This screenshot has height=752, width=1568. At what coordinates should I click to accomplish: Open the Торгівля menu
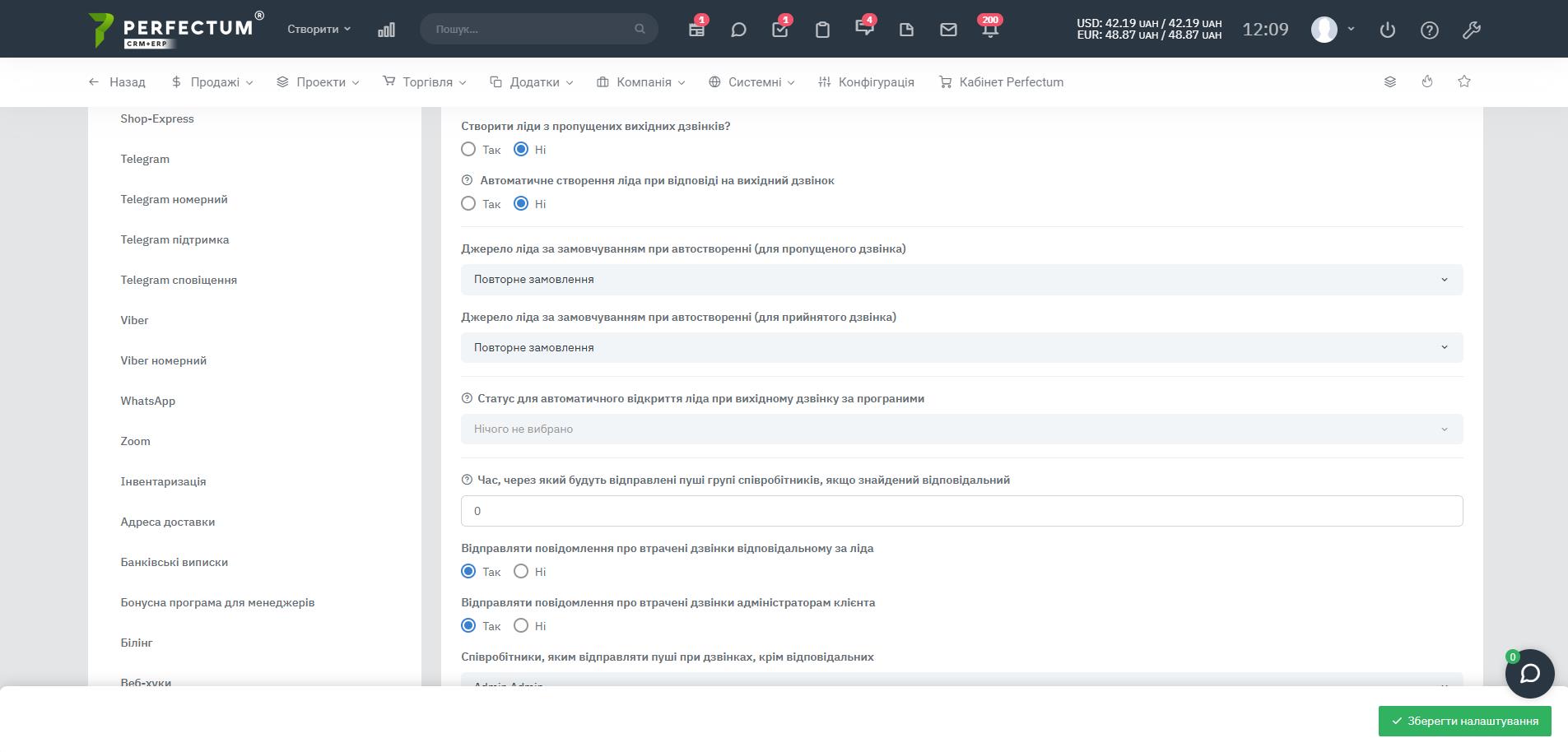[x=425, y=82]
